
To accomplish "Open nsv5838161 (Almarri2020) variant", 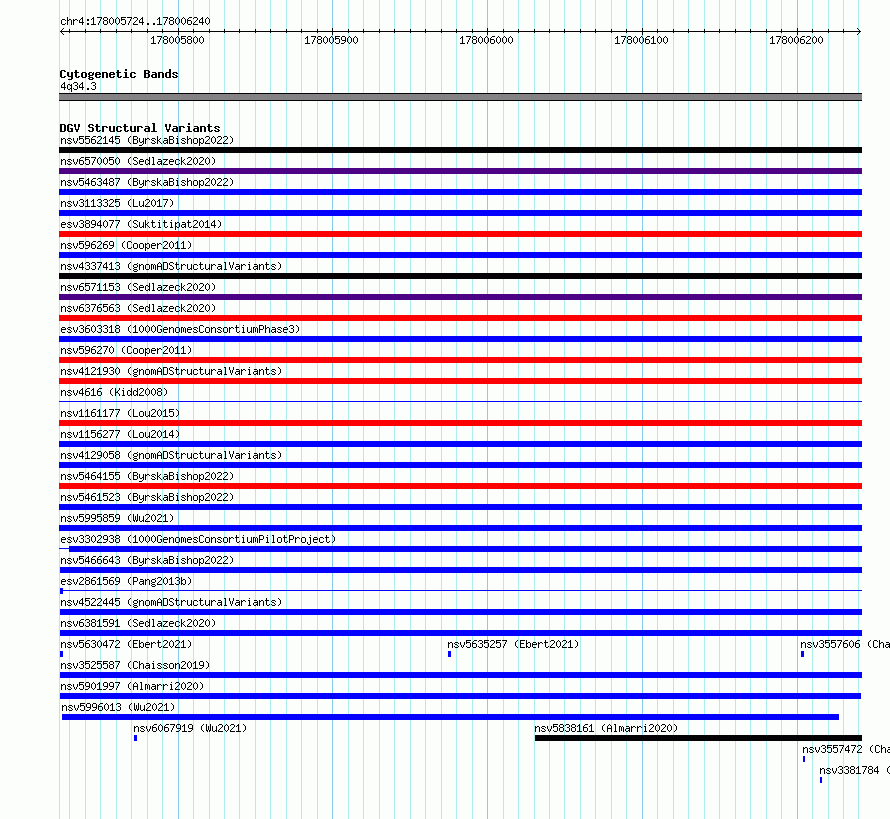I will click(606, 728).
